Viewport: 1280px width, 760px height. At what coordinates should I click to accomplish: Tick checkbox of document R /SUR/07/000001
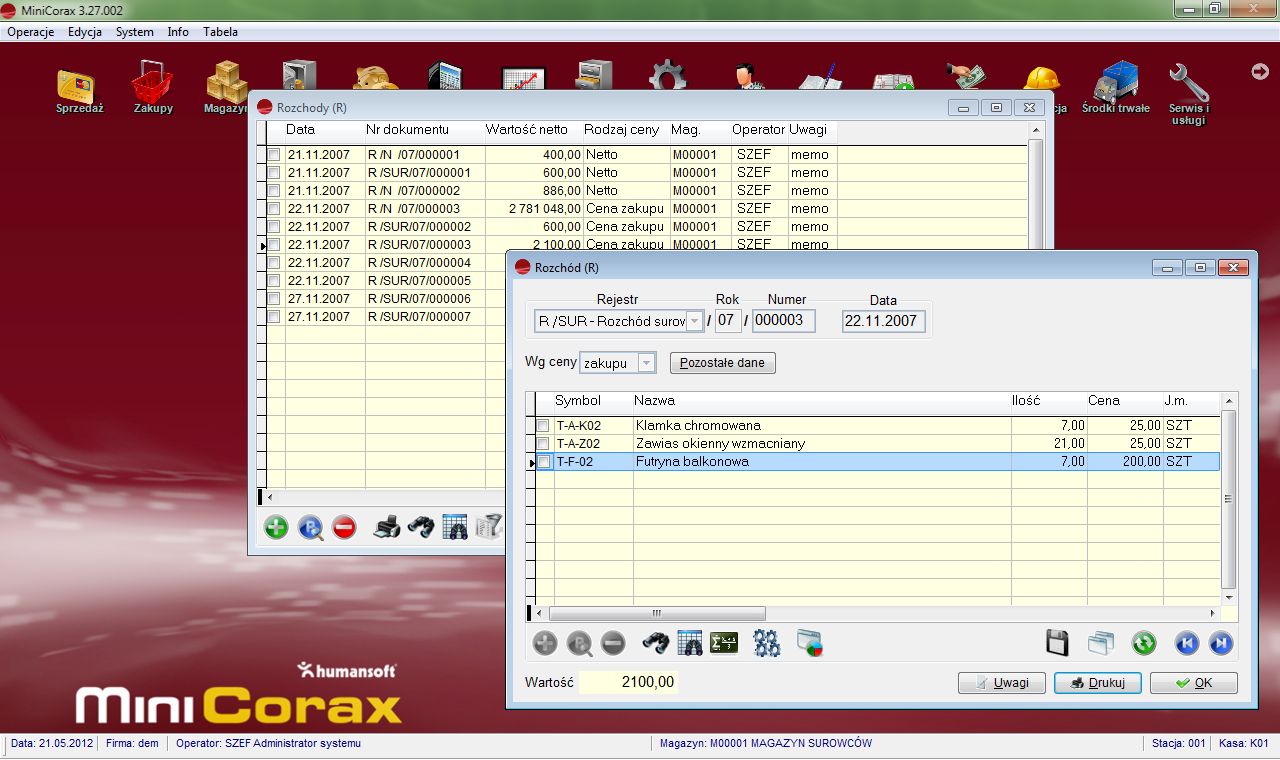tap(274, 173)
